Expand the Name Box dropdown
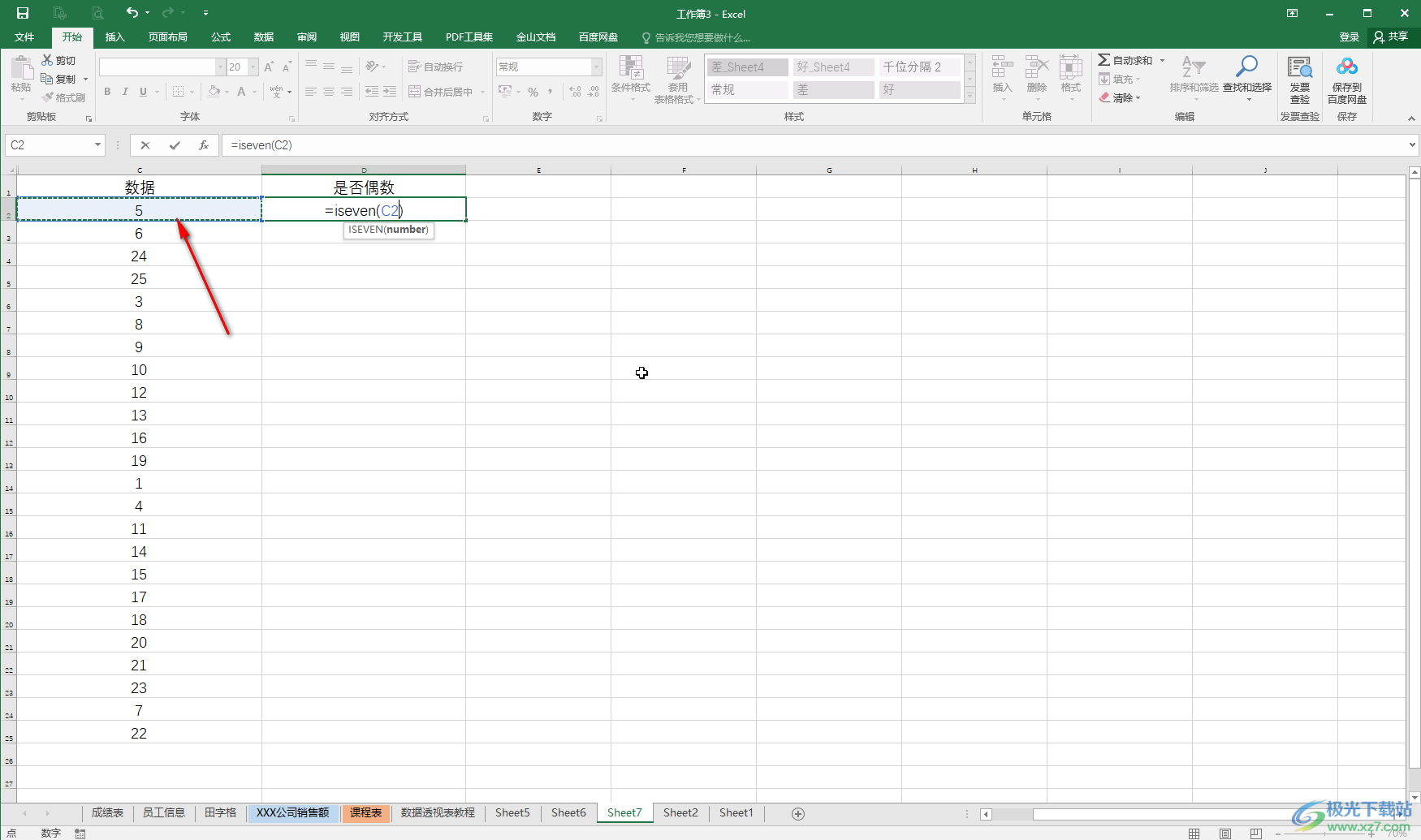1421x840 pixels. click(97, 145)
